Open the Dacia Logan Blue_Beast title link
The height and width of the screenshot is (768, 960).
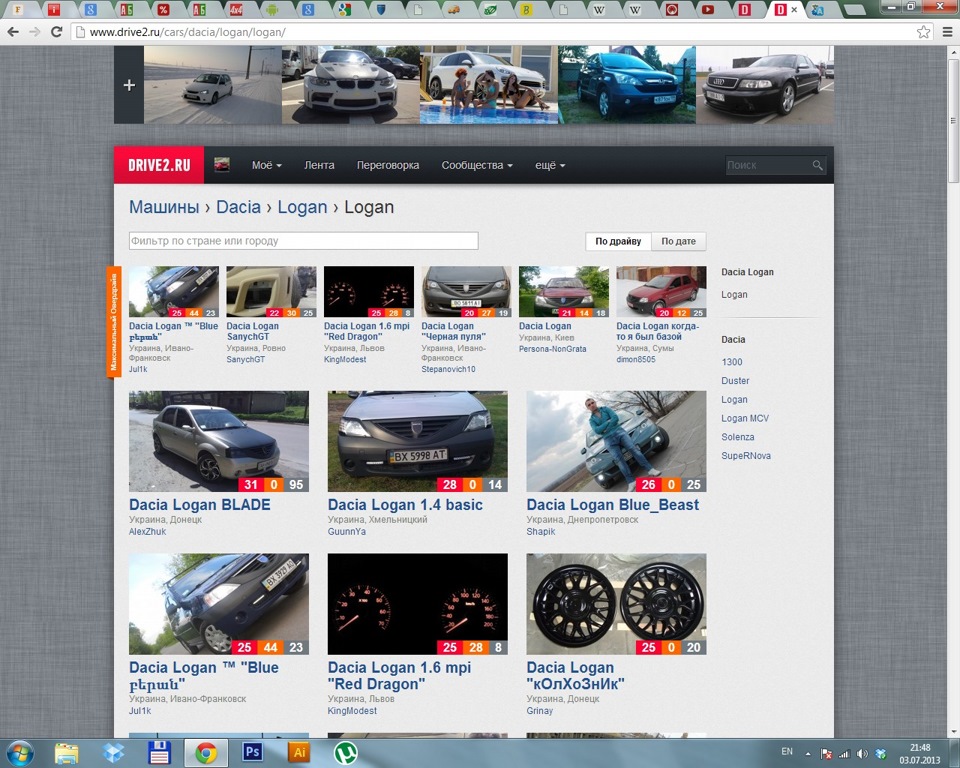pyautogui.click(x=612, y=505)
